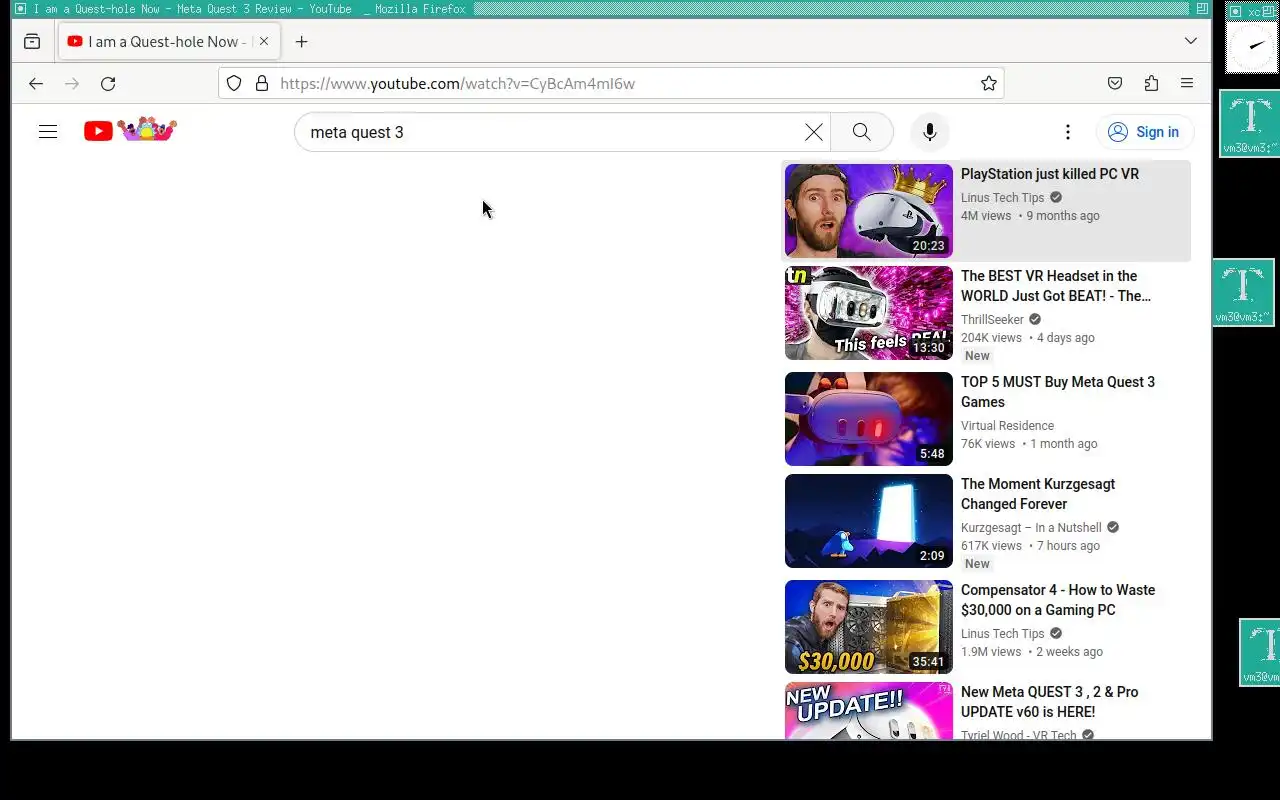1280x800 pixels.
Task: Open the Firefox application menu
Action: coord(1187,84)
